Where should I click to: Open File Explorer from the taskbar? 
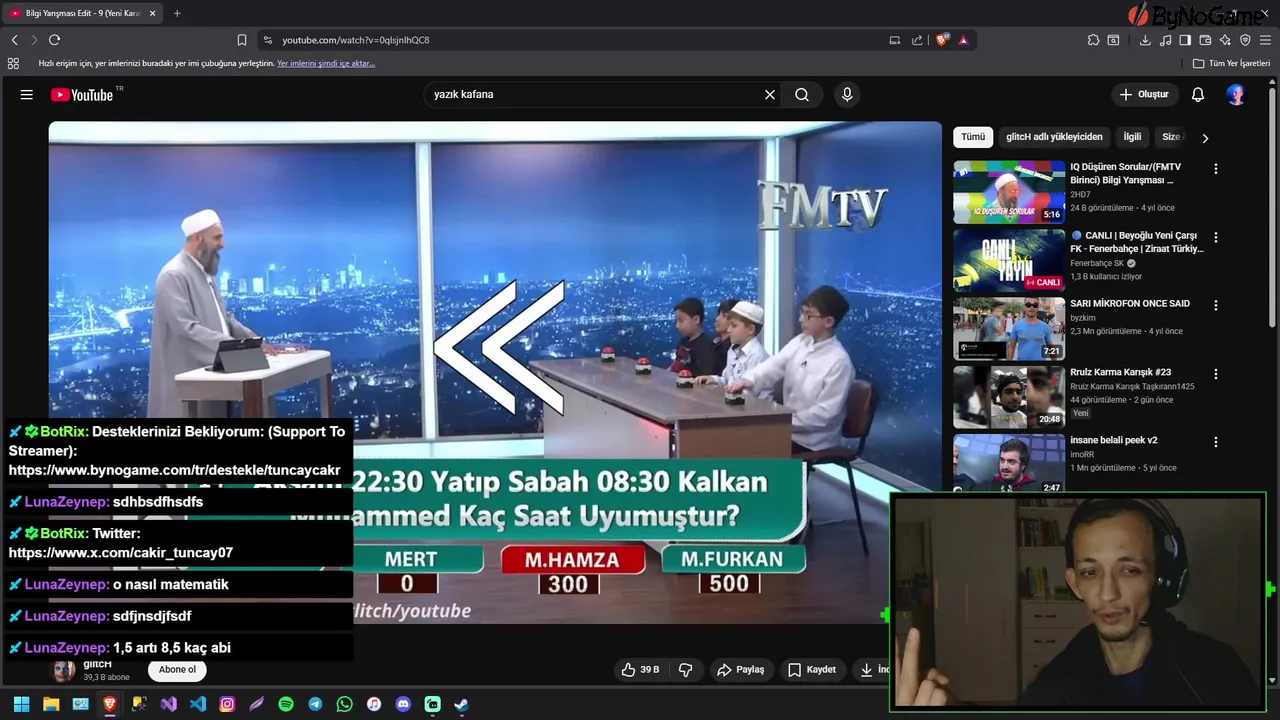coord(51,704)
